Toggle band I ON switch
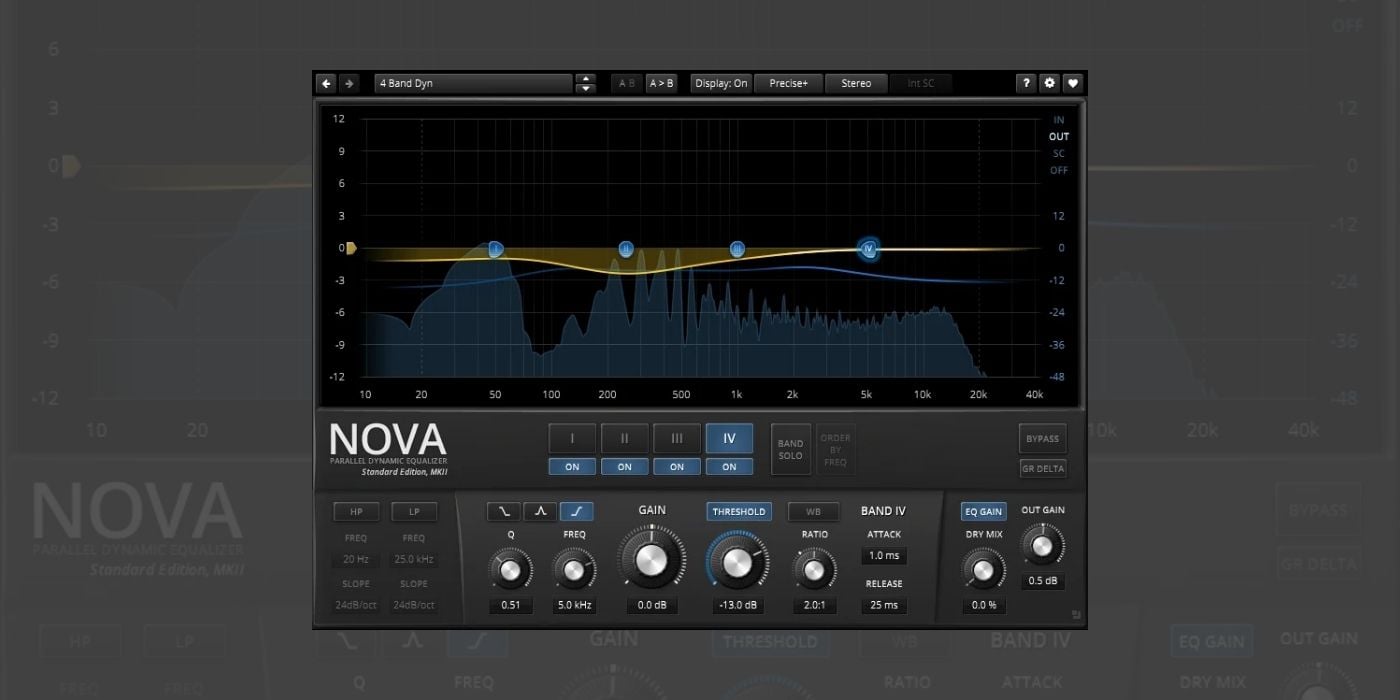 572,466
